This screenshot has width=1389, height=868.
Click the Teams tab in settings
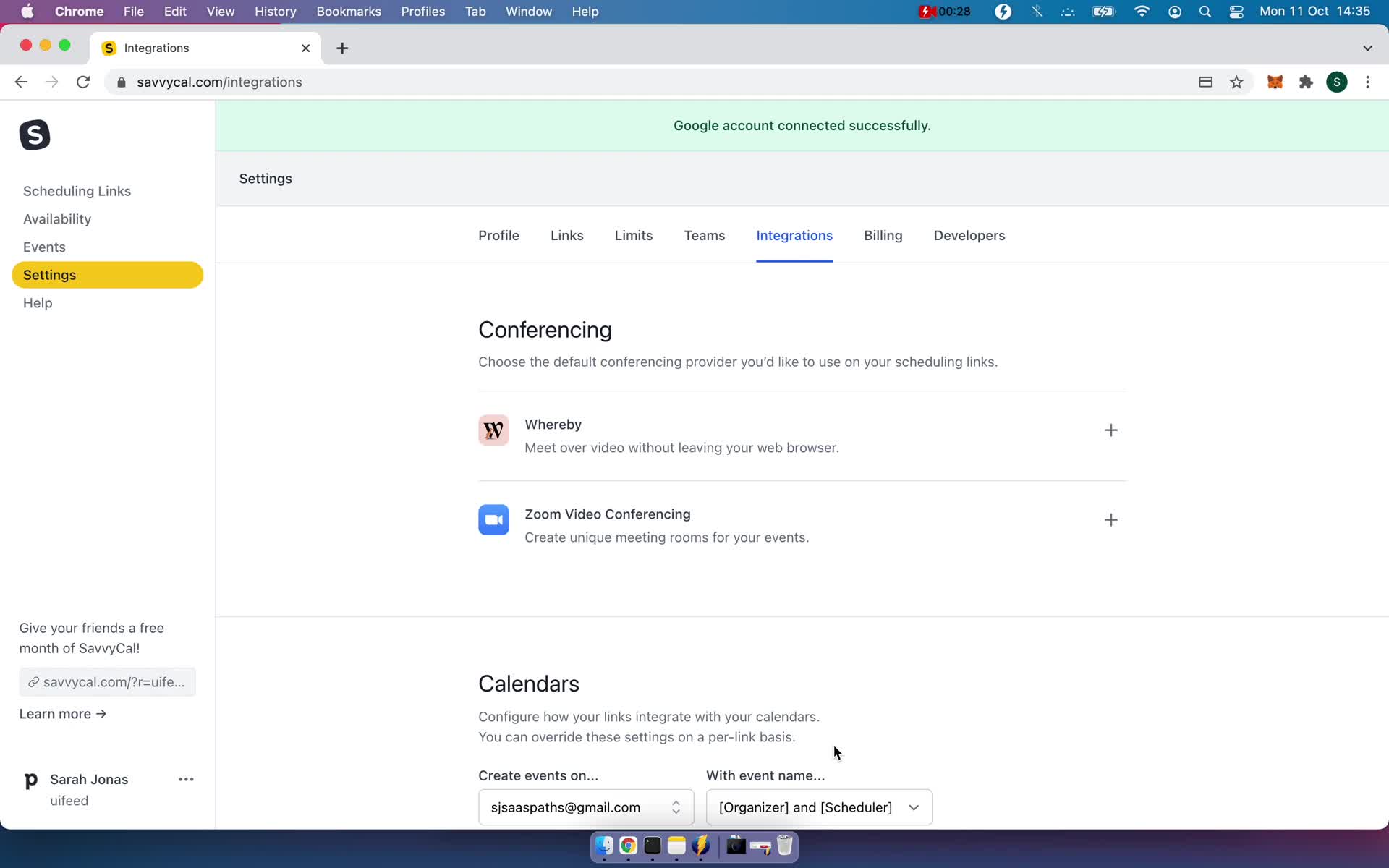point(705,235)
